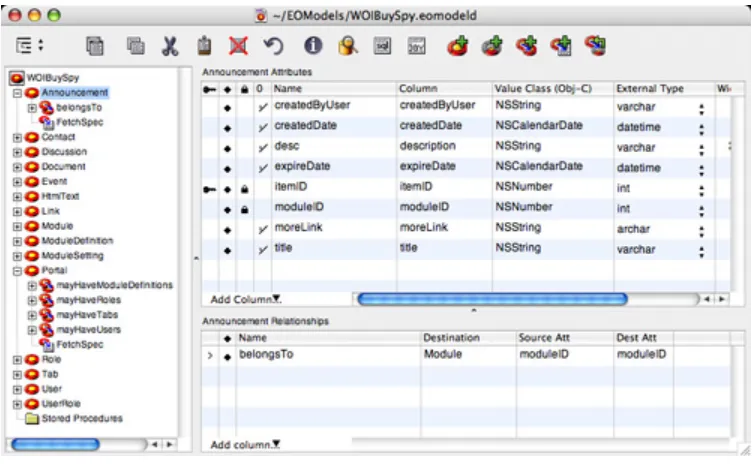This screenshot has width=752, height=464.
Task: Select the Link entity in tree
Action: [x=50, y=211]
